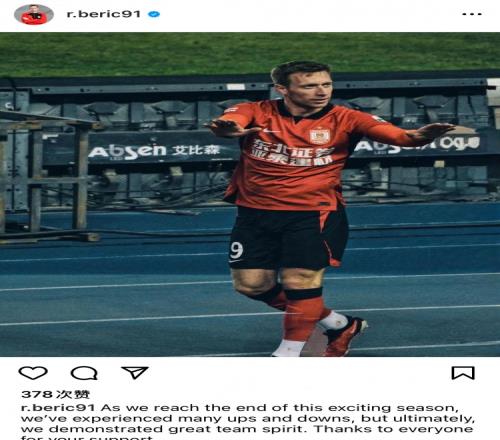Image resolution: width=500 pixels, height=440 pixels.
Task: Save post with the bookmark icon
Action: coord(463,373)
